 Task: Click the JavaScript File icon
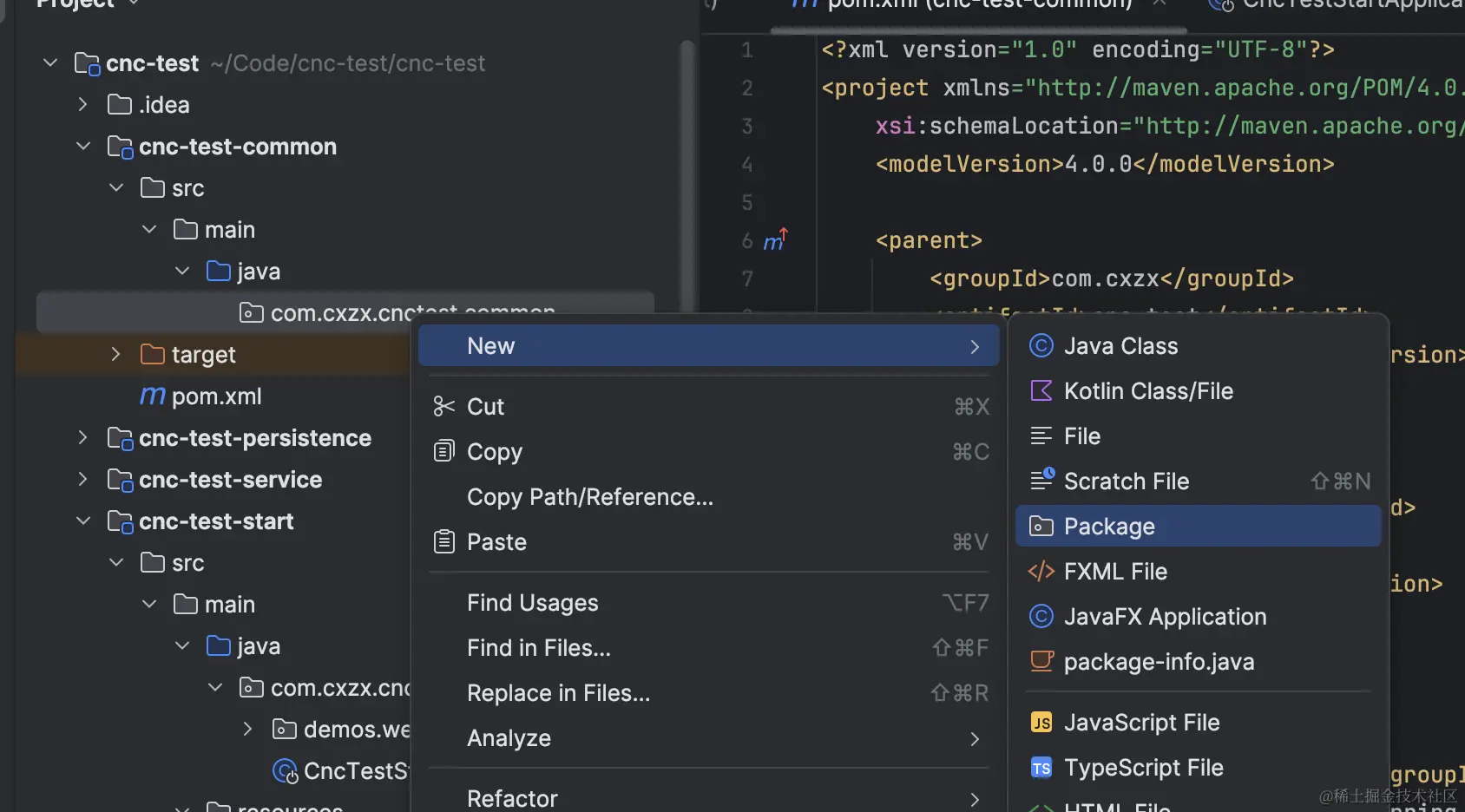tap(1041, 723)
